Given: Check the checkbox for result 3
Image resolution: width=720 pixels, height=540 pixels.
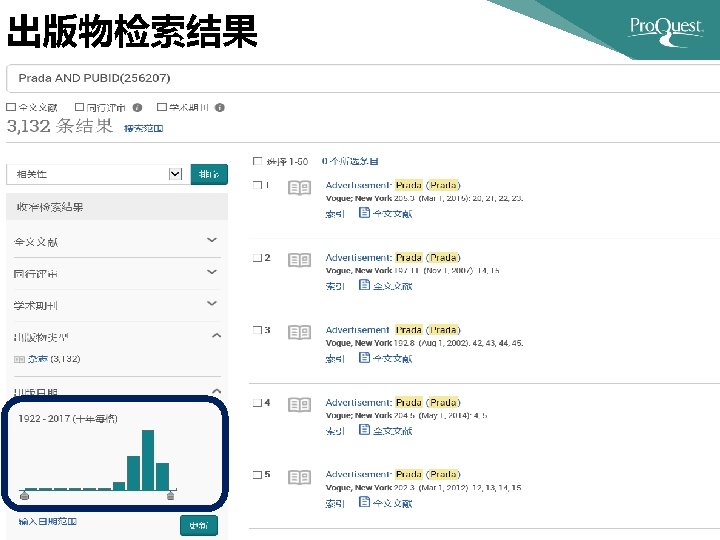Looking at the screenshot, I should click(257, 330).
